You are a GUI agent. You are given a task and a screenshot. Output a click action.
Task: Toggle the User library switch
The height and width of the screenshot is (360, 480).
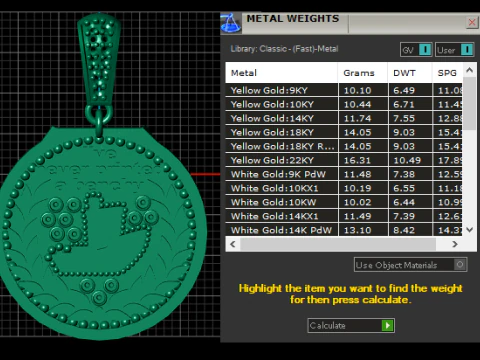click(454, 50)
